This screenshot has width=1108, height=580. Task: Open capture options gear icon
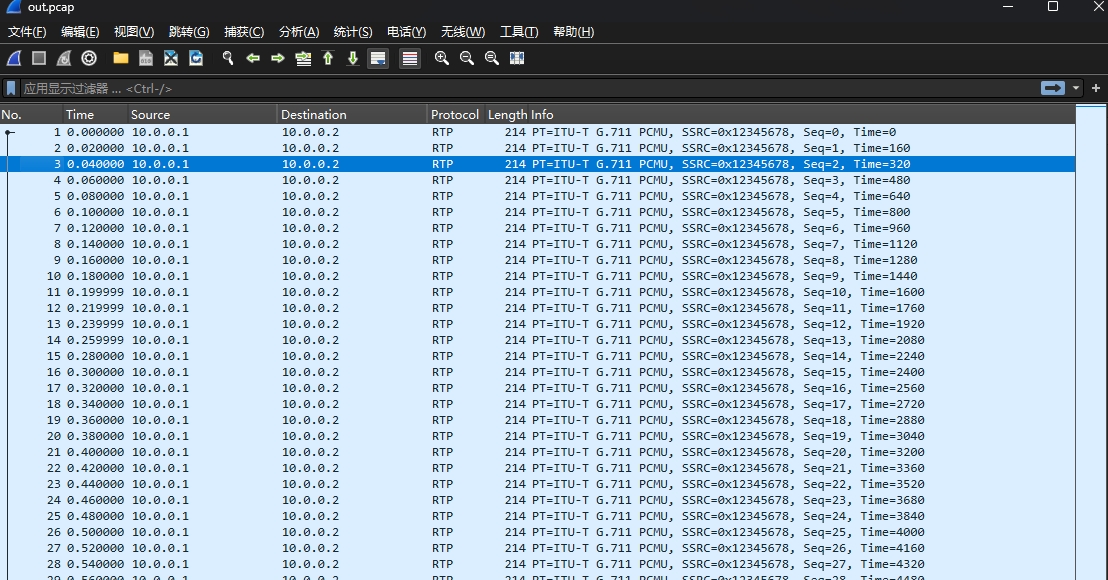89,59
